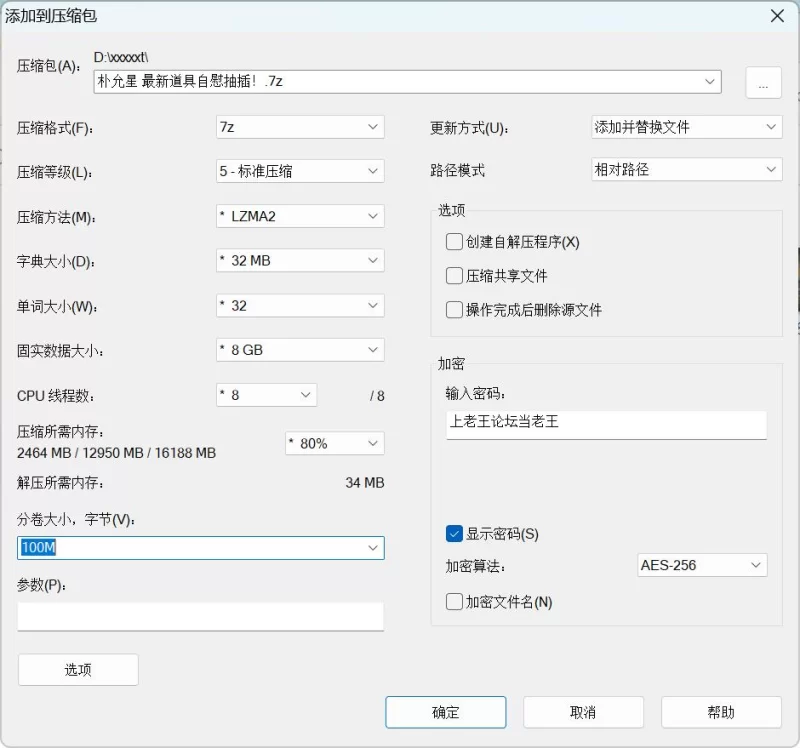Enable the 创建自解压程序 checkbox
Image resolution: width=800 pixels, height=748 pixels.
pyautogui.click(x=455, y=242)
